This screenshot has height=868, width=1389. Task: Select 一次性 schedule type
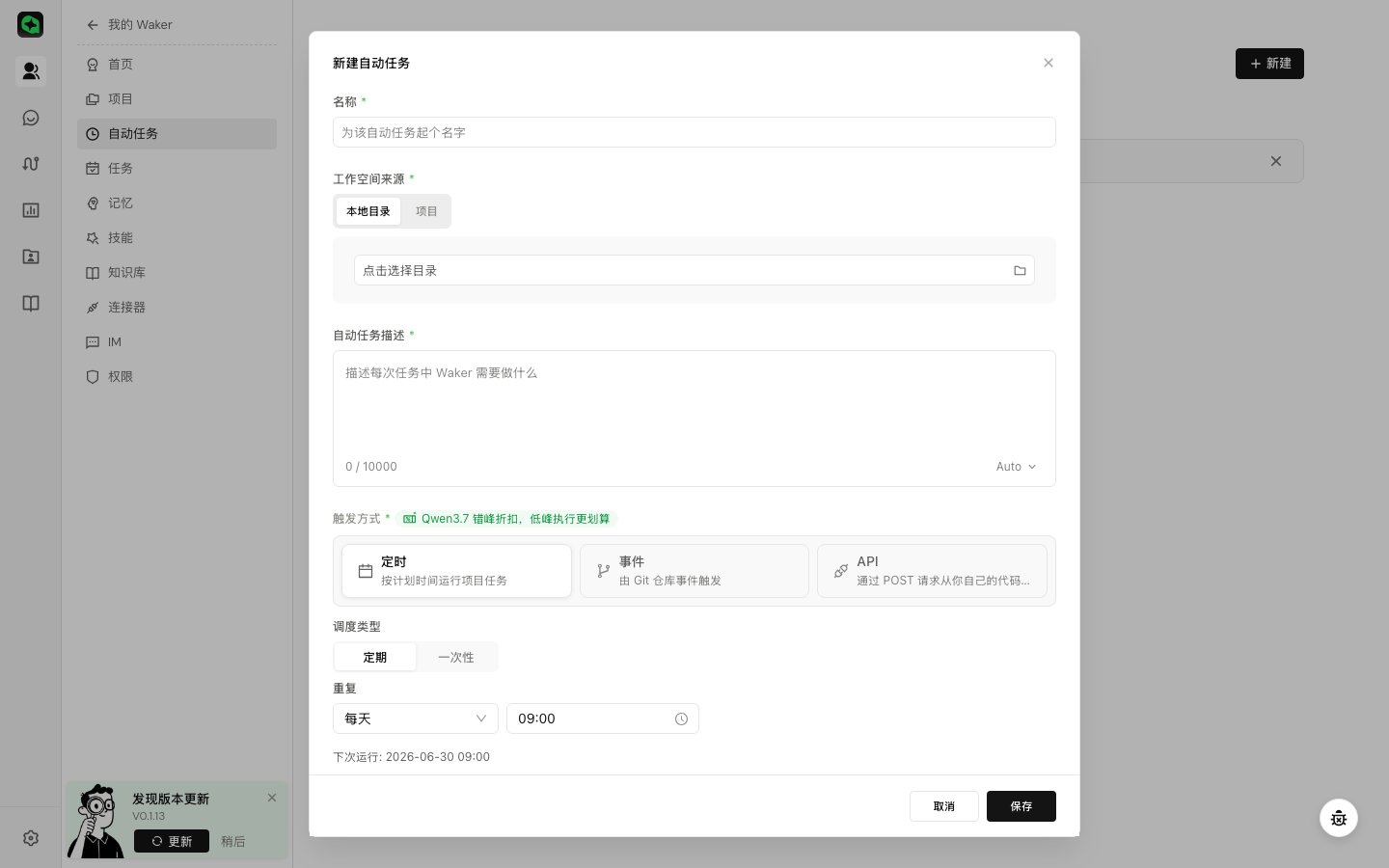(456, 658)
